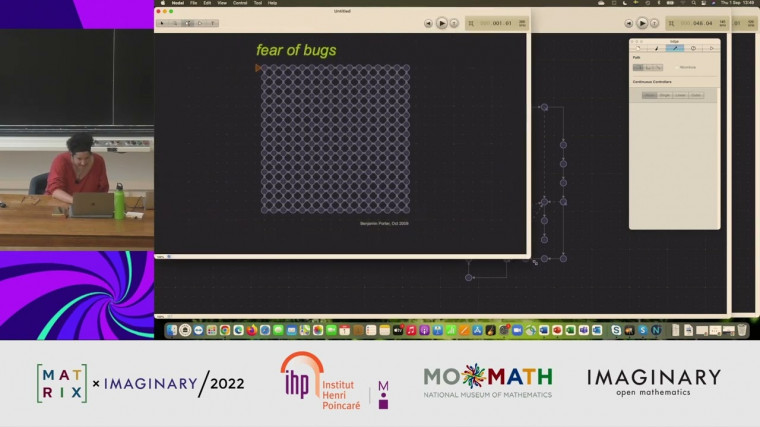760x427 pixels.
Task: Click first document tab icon in inspector
Action: [638, 48]
